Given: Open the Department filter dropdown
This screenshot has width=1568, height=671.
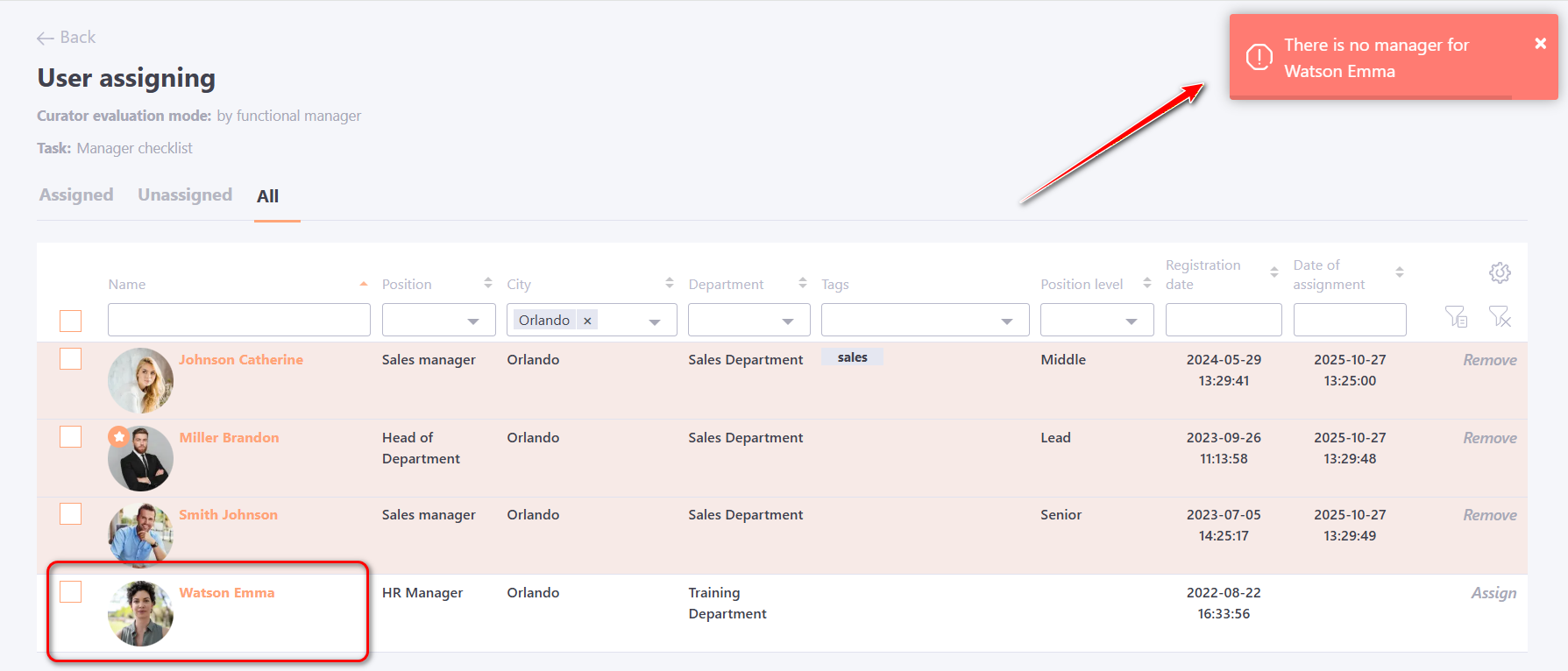Looking at the screenshot, I should click(787, 321).
